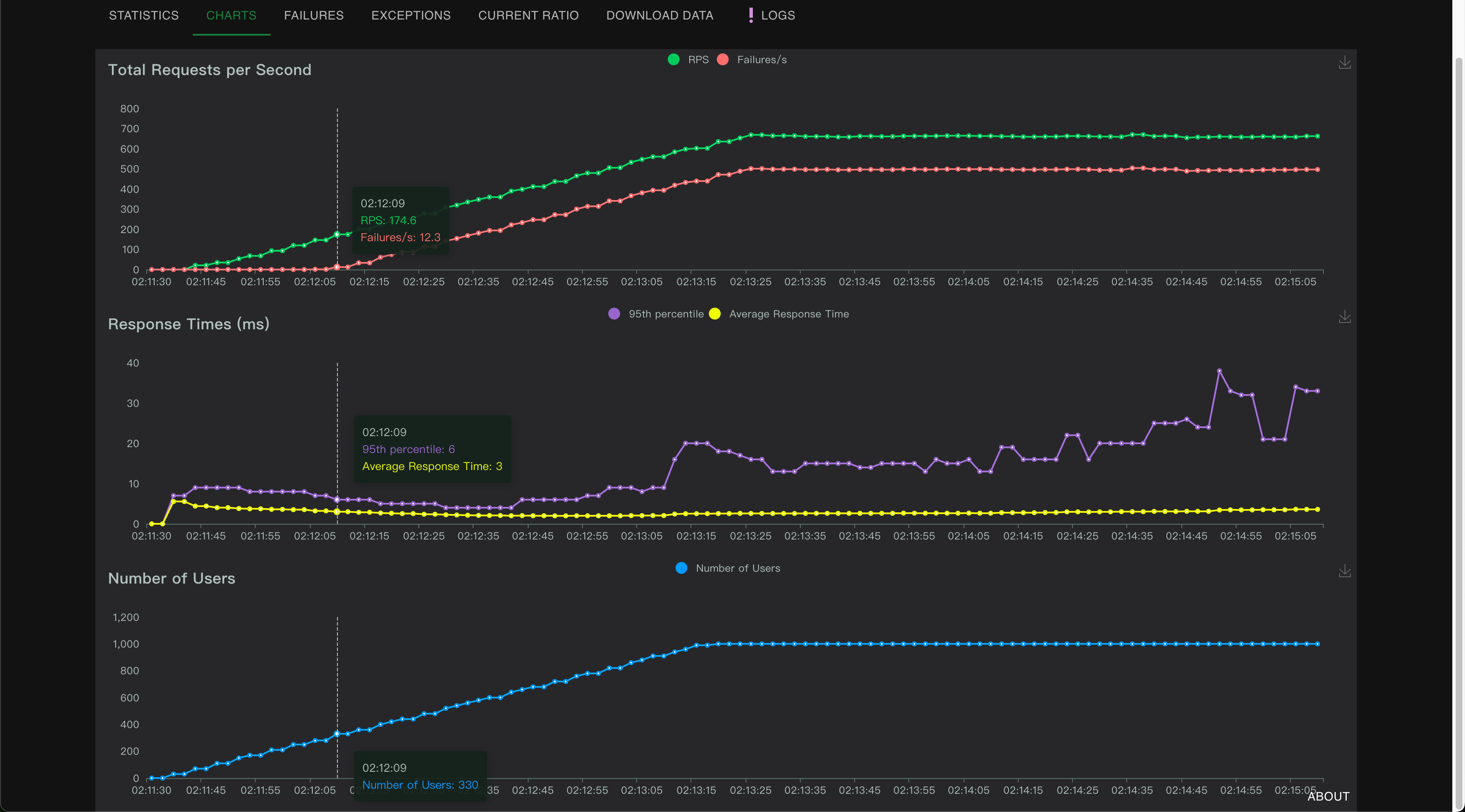
Task: Select the CHARTS tab
Action: (x=231, y=15)
